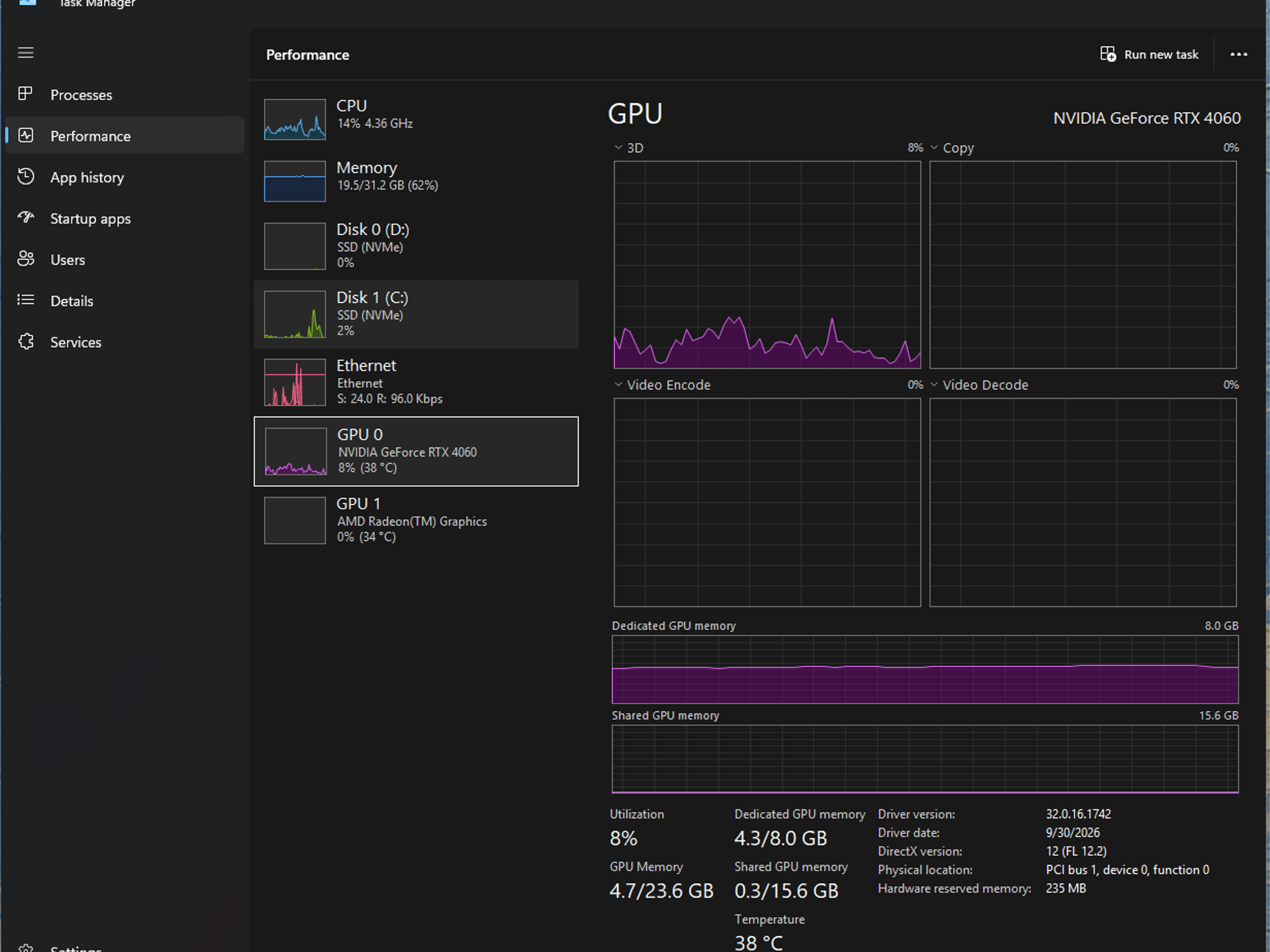The image size is (1270, 952).
Task: Click the 4.7/23.6 GB GPU Memory value
Action: click(662, 891)
